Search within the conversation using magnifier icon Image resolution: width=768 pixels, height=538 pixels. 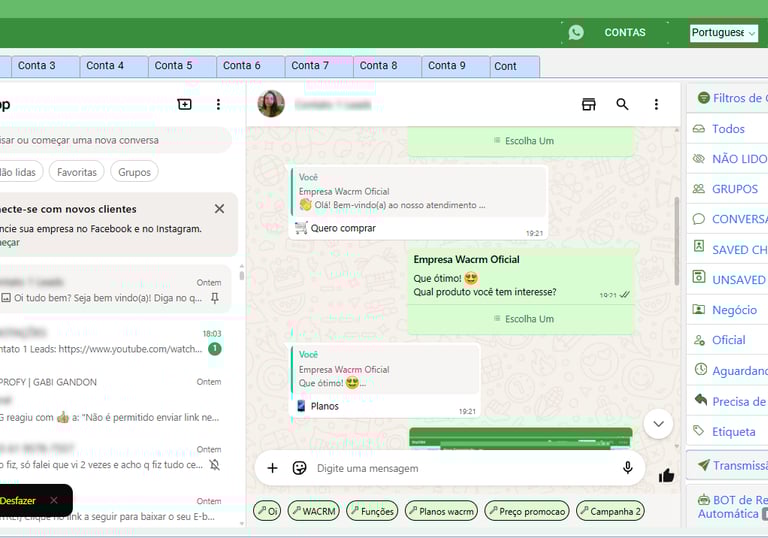tap(622, 104)
